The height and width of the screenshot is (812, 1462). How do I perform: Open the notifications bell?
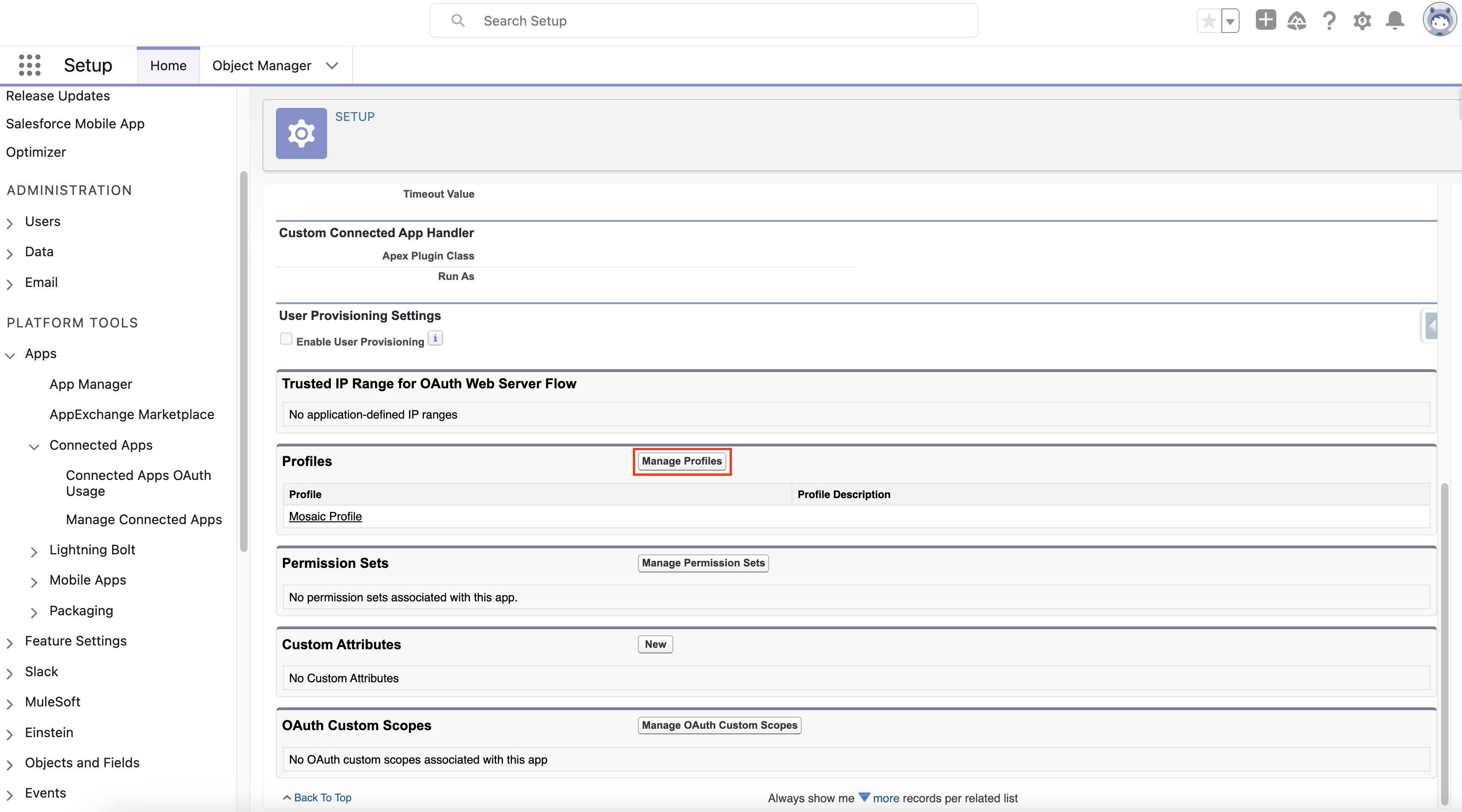tap(1395, 21)
